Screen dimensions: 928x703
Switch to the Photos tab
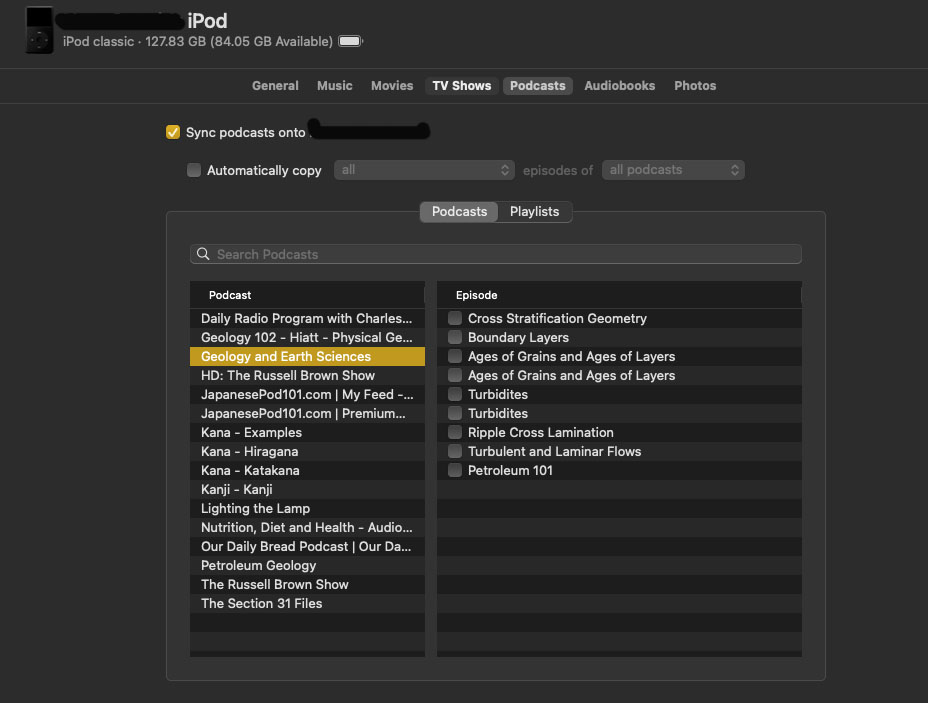695,86
